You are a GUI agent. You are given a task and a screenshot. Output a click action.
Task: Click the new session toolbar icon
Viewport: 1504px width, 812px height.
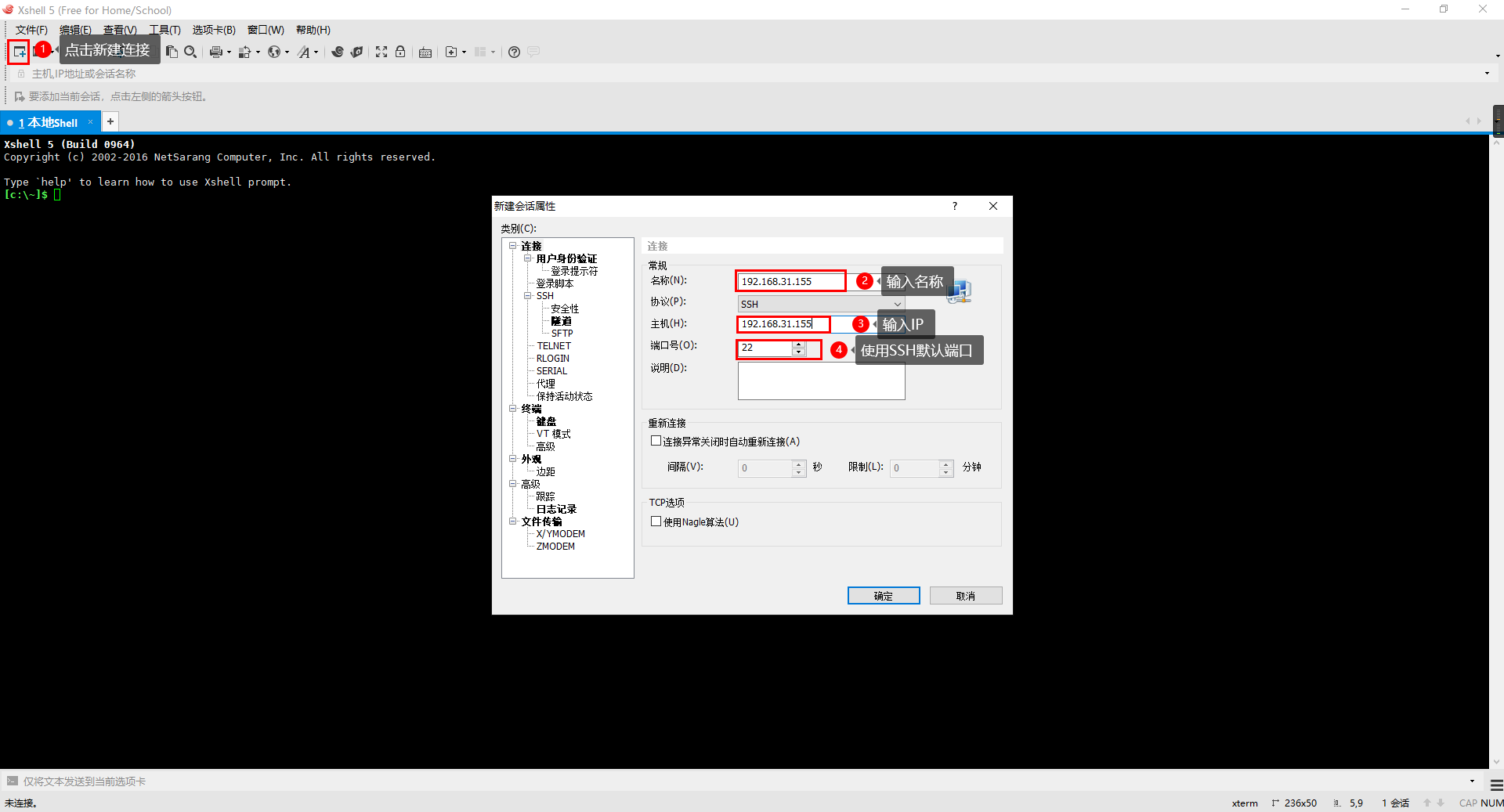point(20,52)
